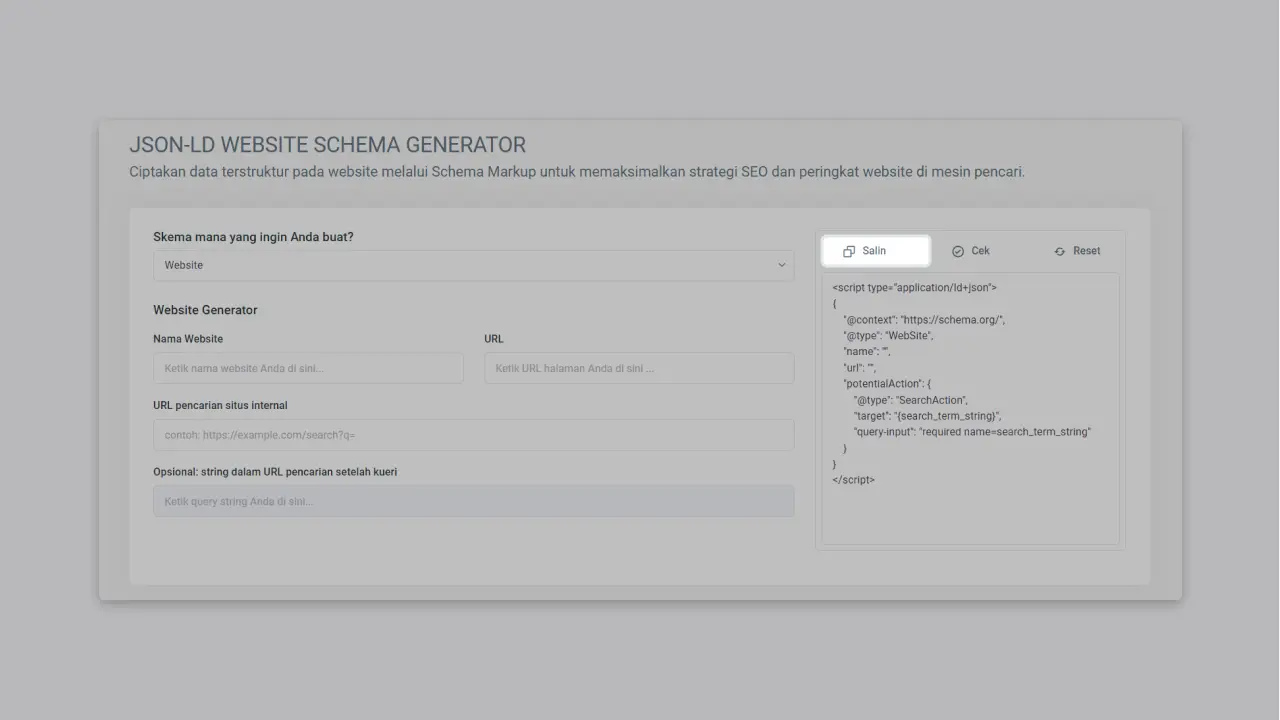Click the Nama Website input field

308,368
